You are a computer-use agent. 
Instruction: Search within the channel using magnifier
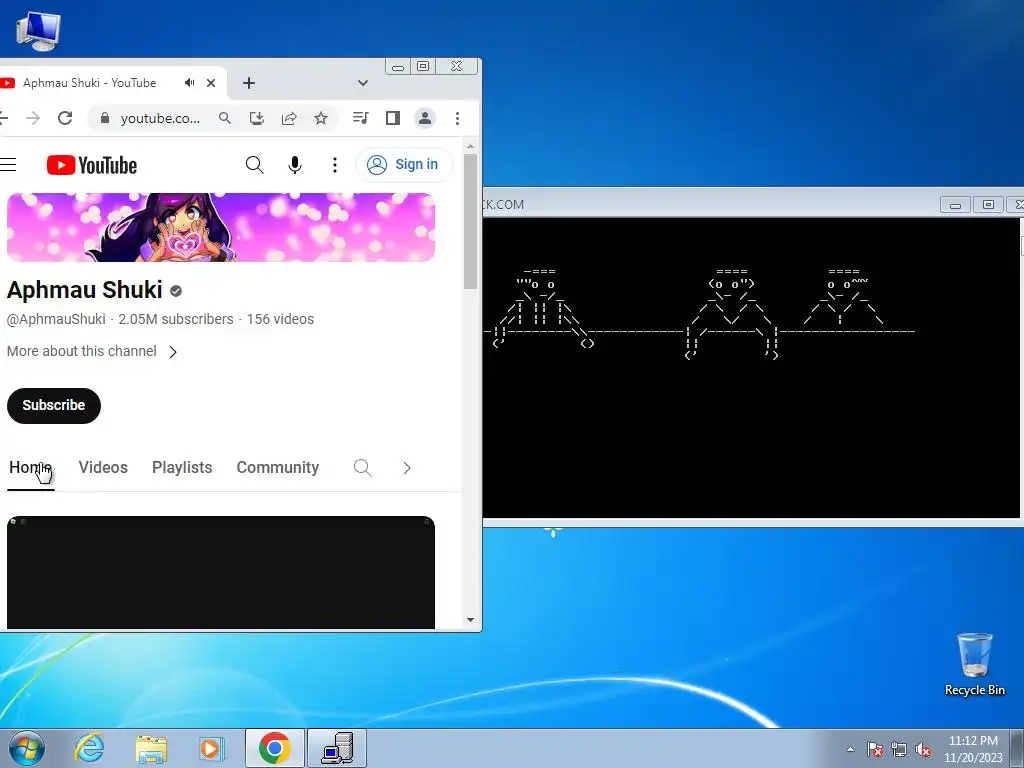click(362, 468)
